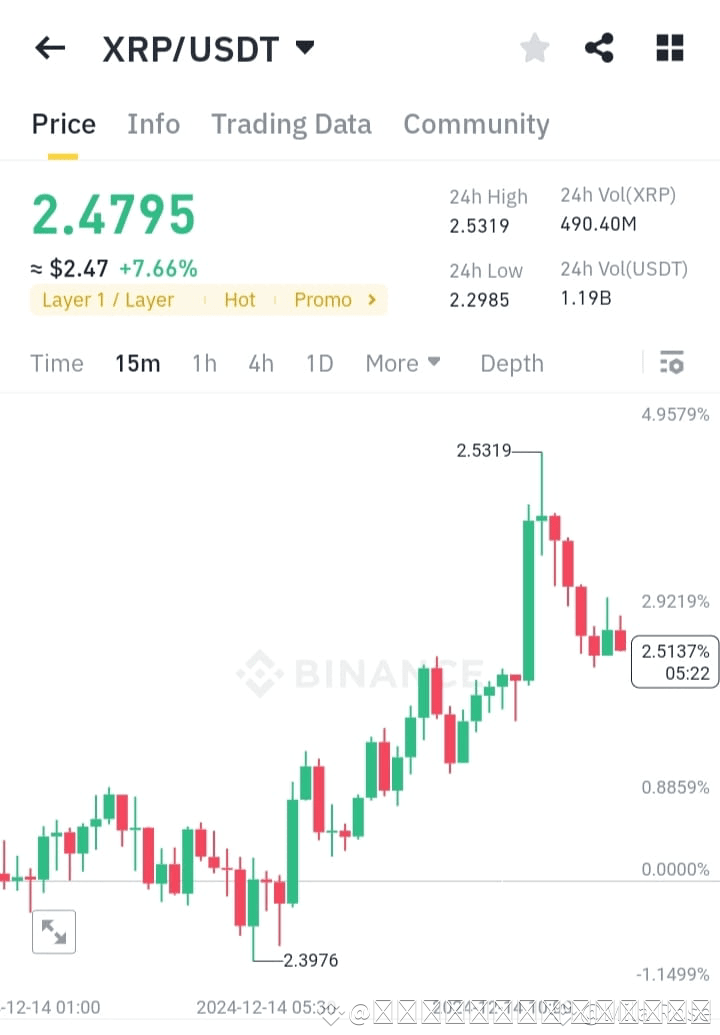The width and height of the screenshot is (720, 1035).
Task: Switch to the Trading Data tab
Action: click(291, 123)
